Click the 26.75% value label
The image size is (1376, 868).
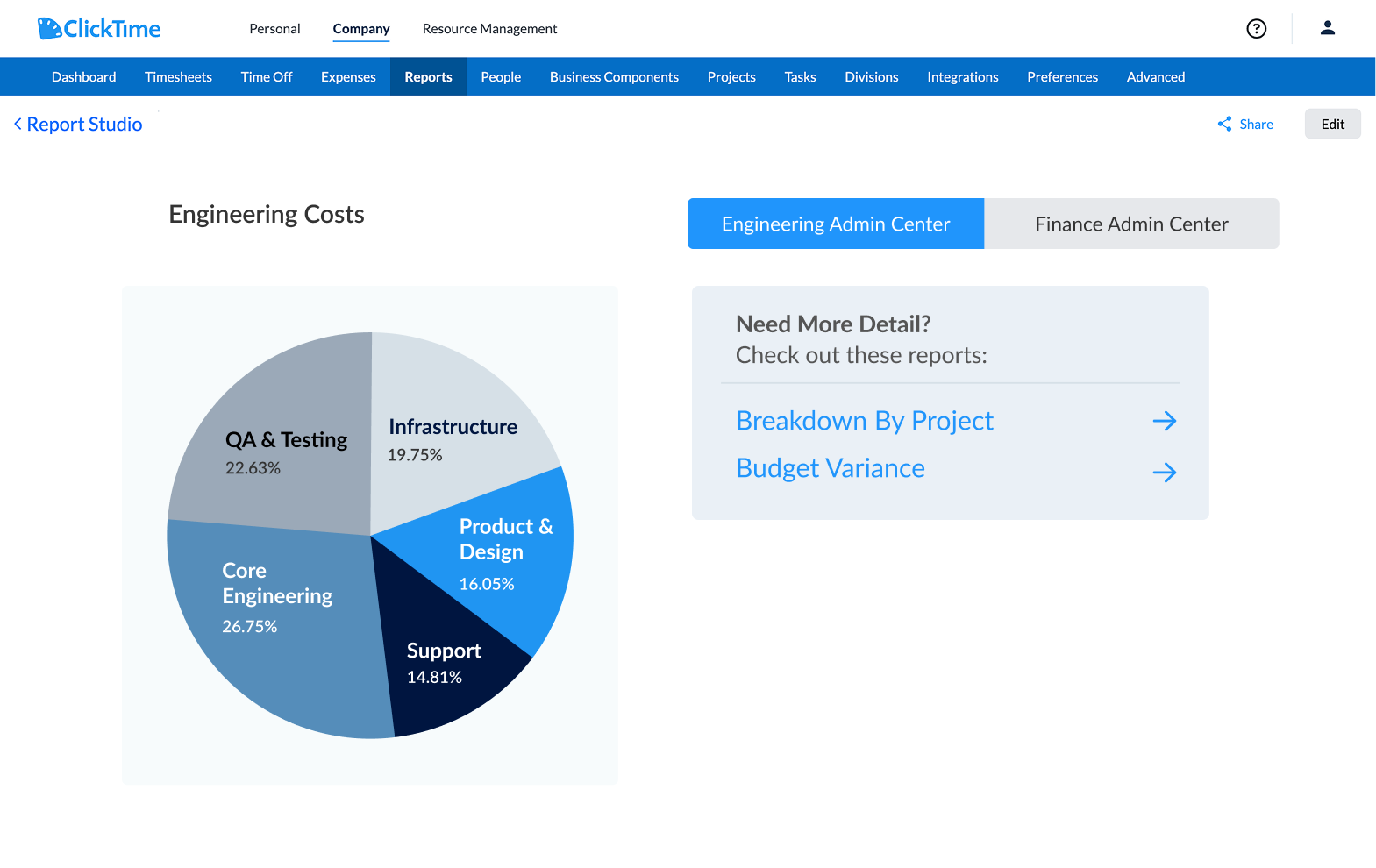250,627
